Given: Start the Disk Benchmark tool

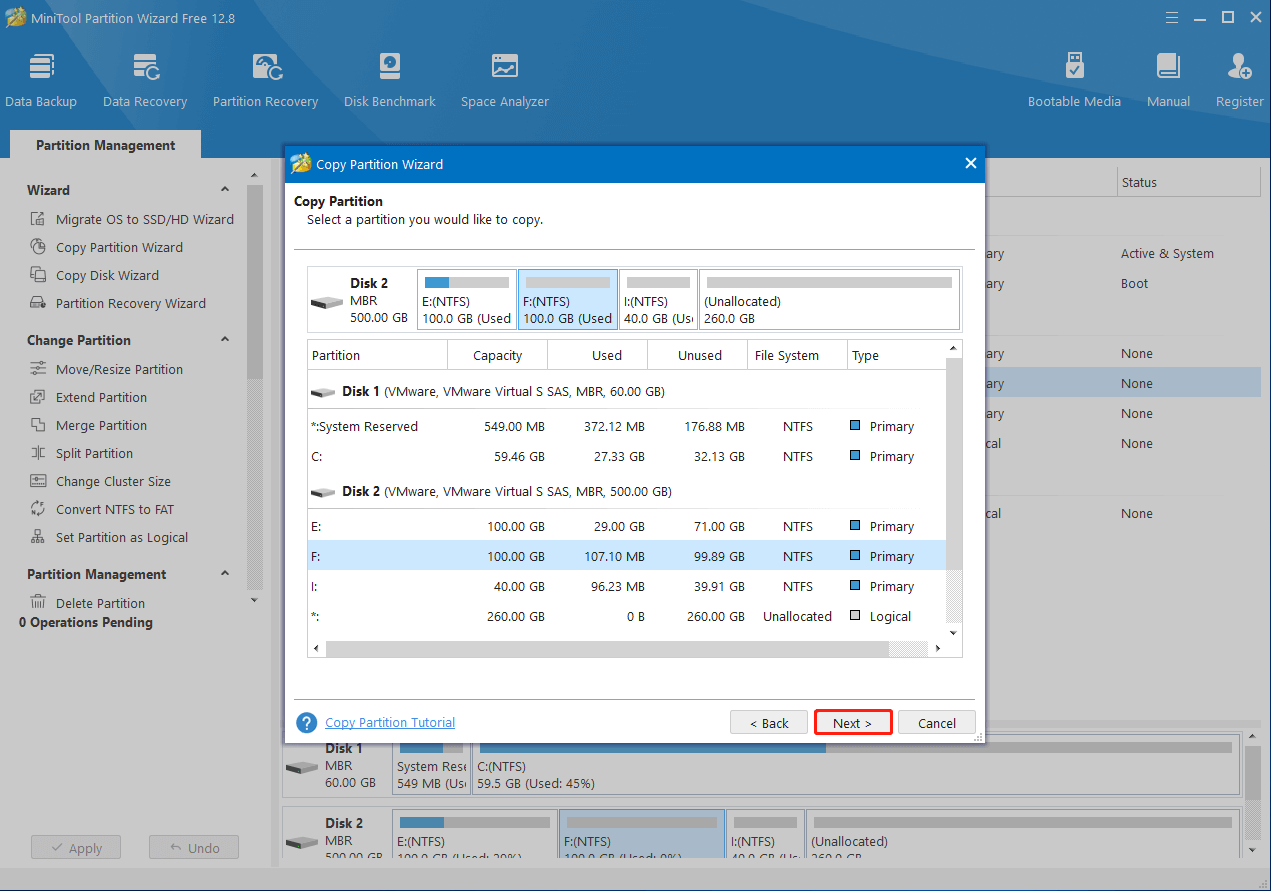Looking at the screenshot, I should (x=389, y=80).
